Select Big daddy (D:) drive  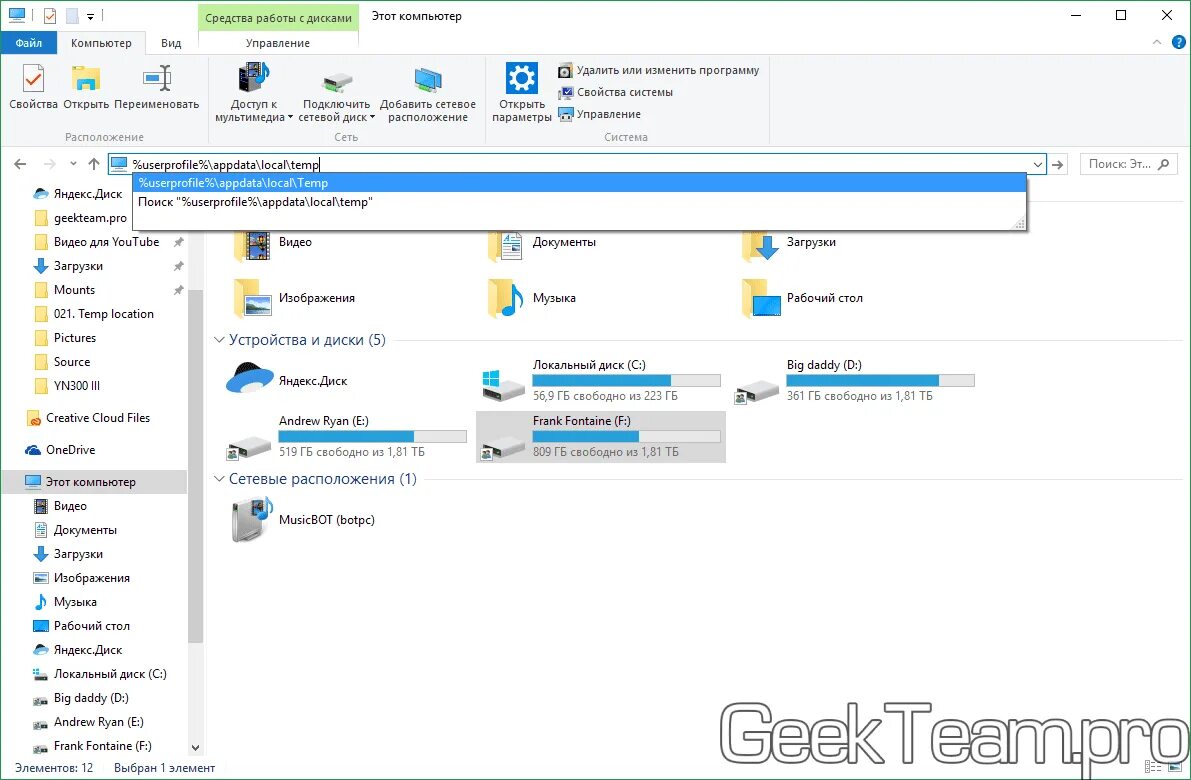[x=854, y=381]
